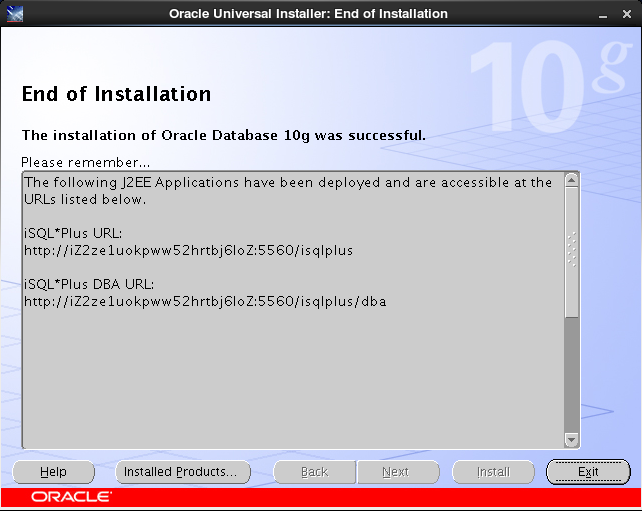
Task: Click the disabled Next button
Action: click(398, 472)
